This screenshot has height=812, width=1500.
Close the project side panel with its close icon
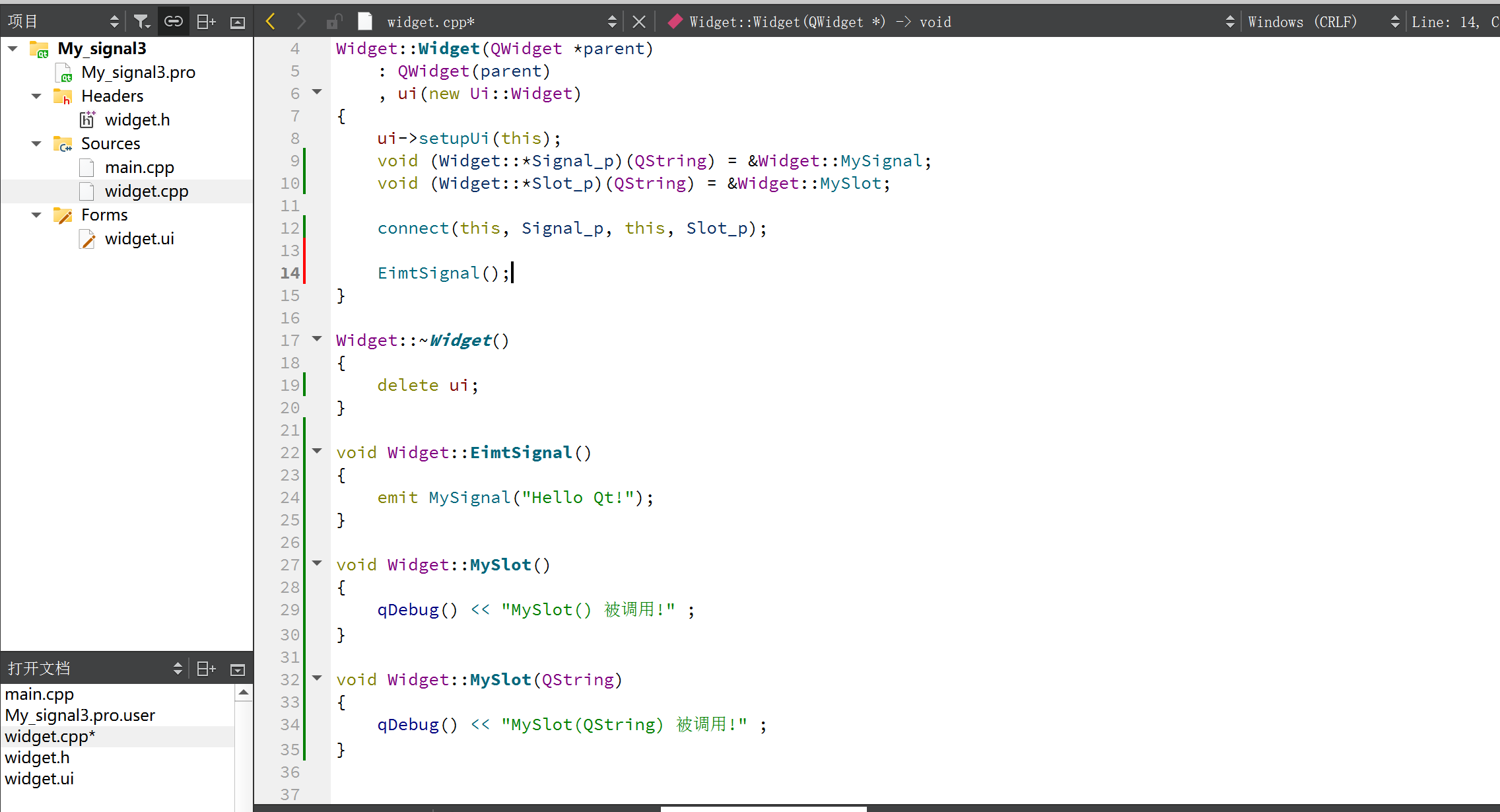(x=238, y=22)
